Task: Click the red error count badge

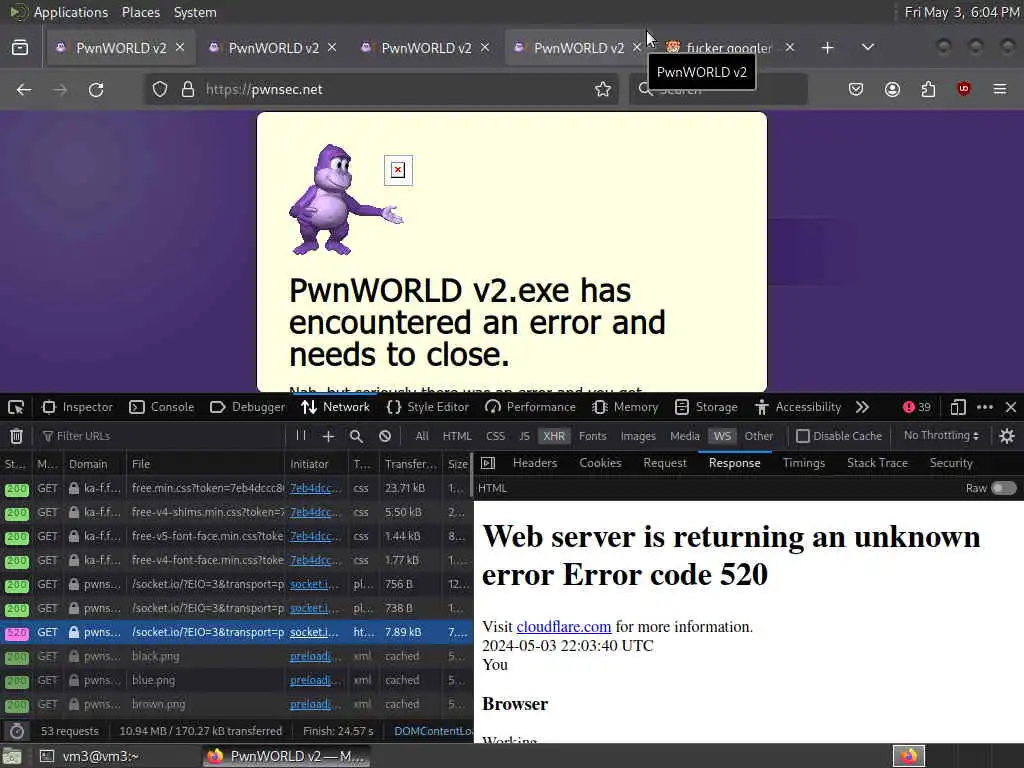Action: (916, 408)
